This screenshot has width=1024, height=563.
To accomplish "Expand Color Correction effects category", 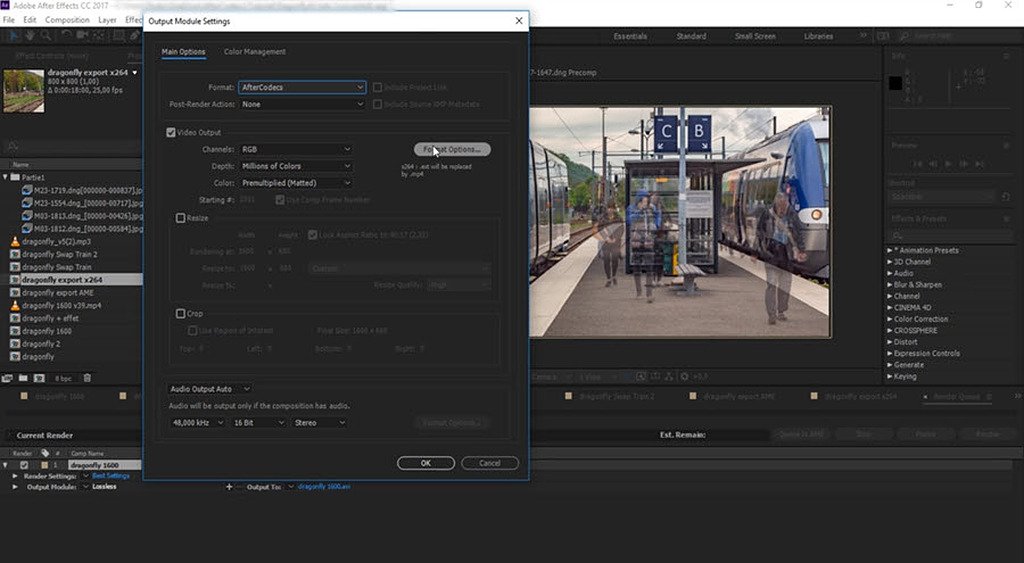I will (889, 319).
